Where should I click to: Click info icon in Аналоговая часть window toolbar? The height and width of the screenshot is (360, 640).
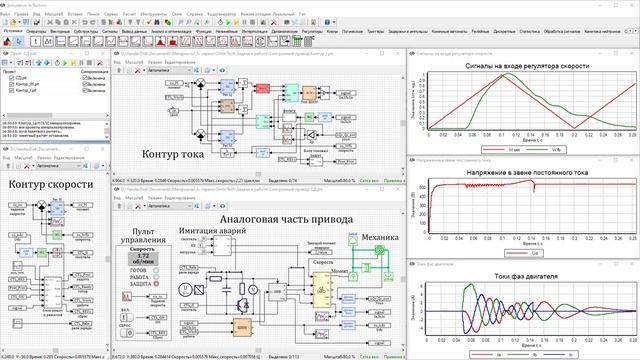click(222, 206)
